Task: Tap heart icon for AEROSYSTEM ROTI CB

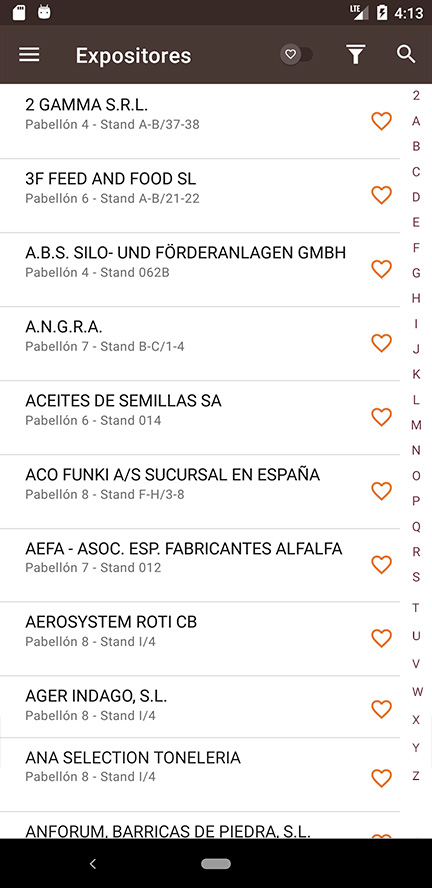Action: coord(381,638)
